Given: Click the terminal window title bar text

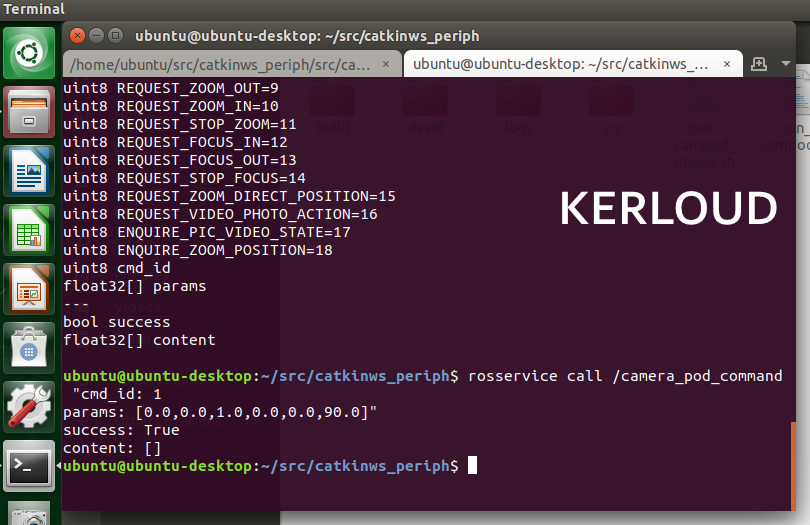Looking at the screenshot, I should pos(307,36).
